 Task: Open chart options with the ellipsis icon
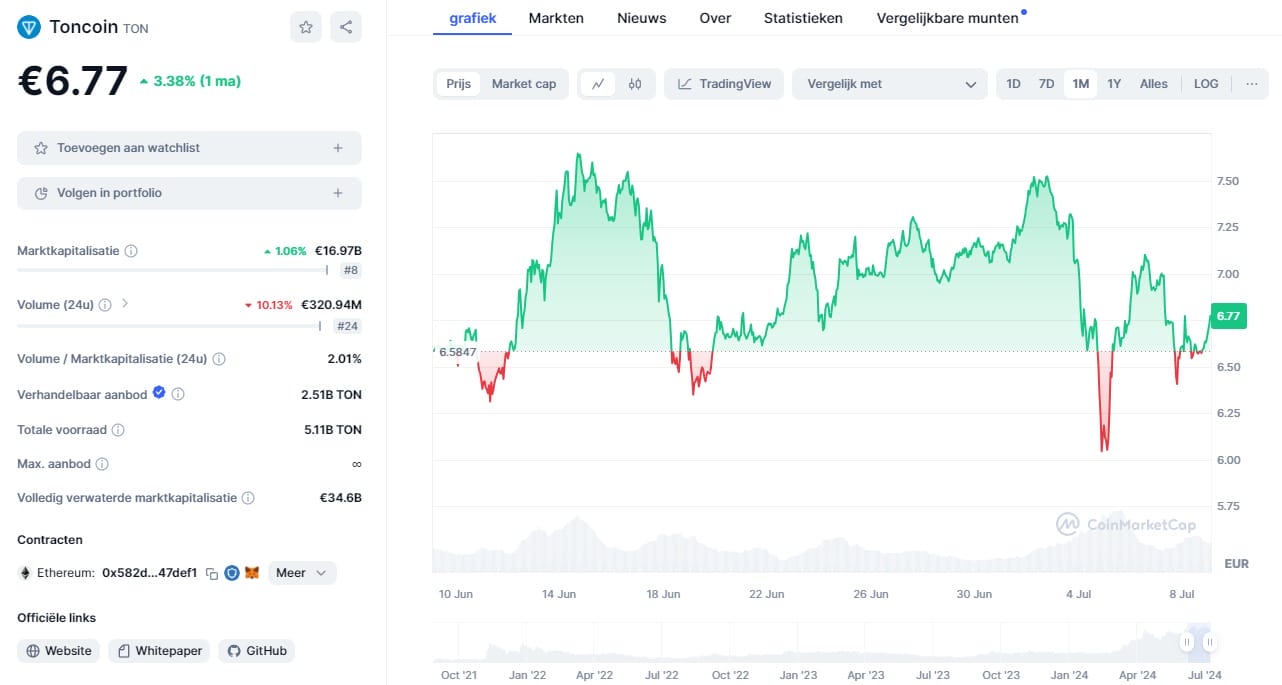1251,84
